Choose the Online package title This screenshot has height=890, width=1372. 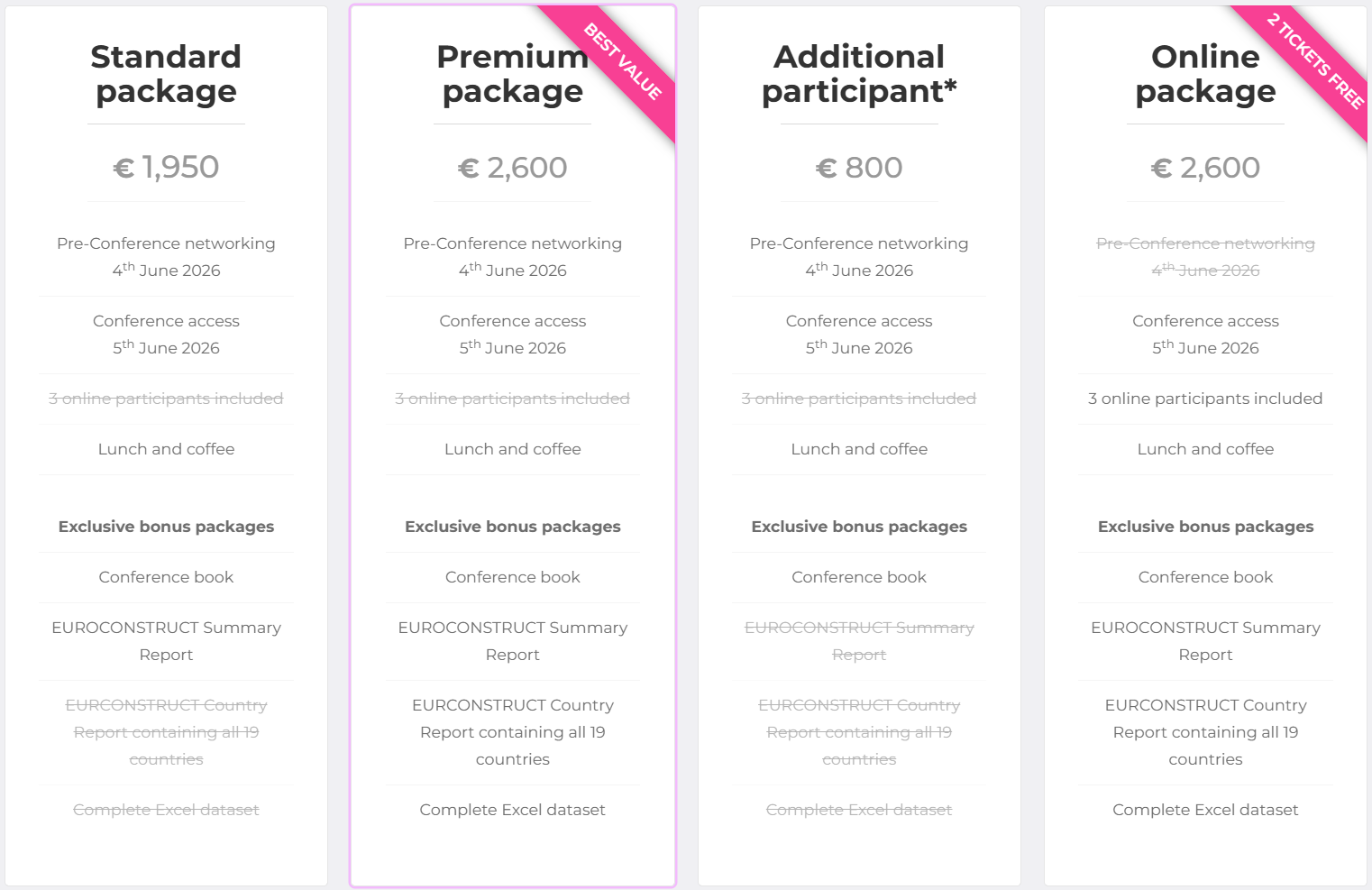(x=1205, y=74)
